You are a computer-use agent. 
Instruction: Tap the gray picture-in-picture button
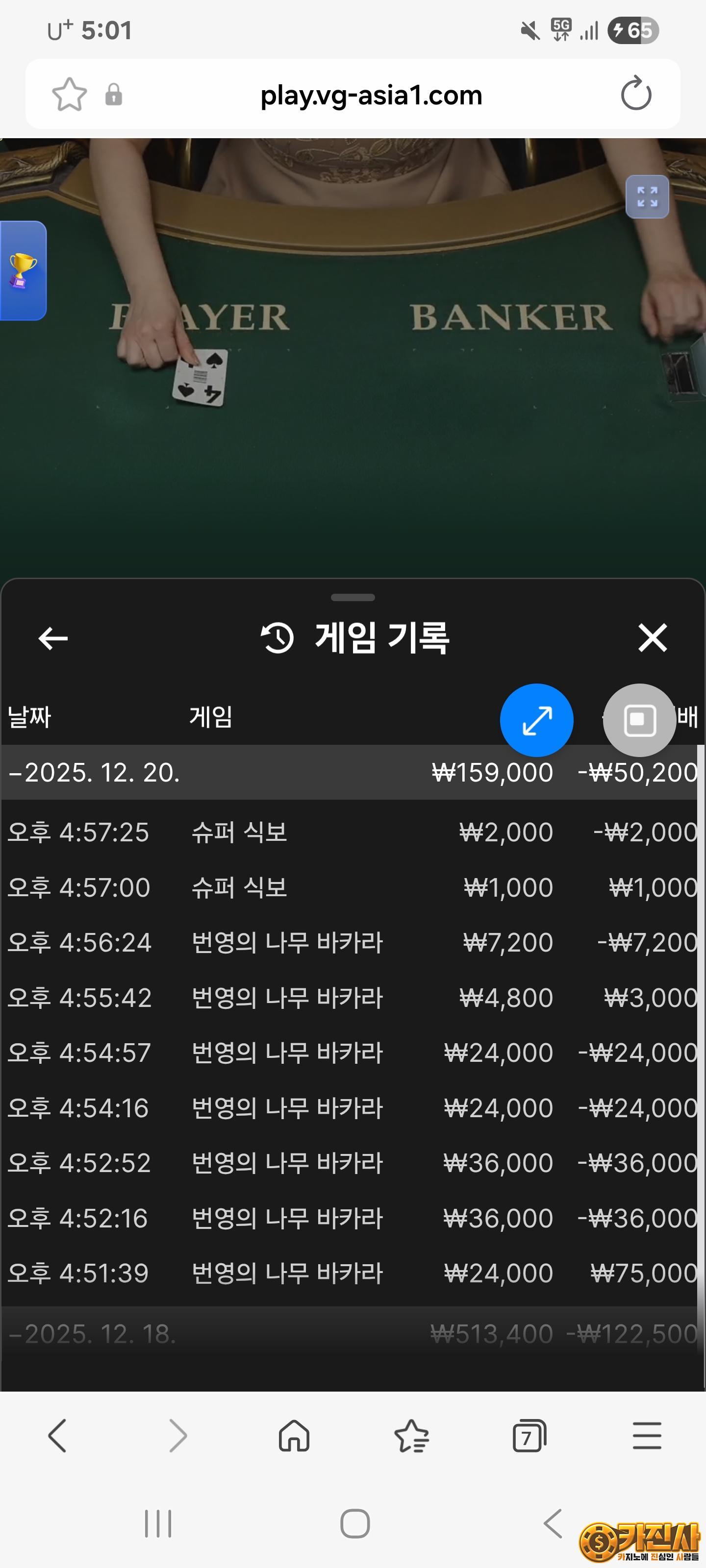pyautogui.click(x=639, y=720)
